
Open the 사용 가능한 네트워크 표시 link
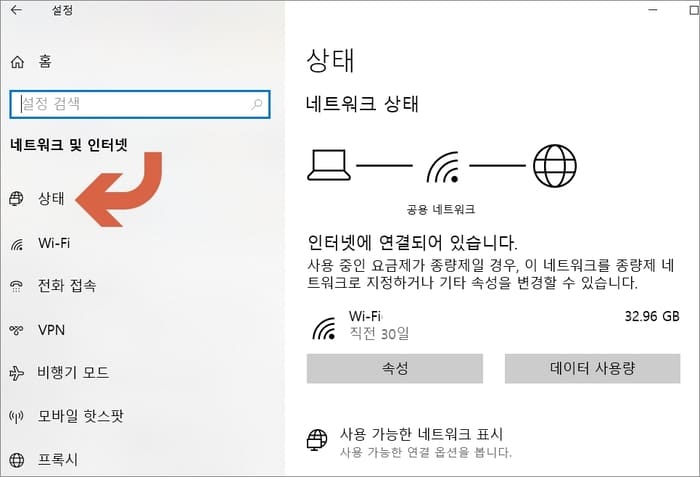421,434
